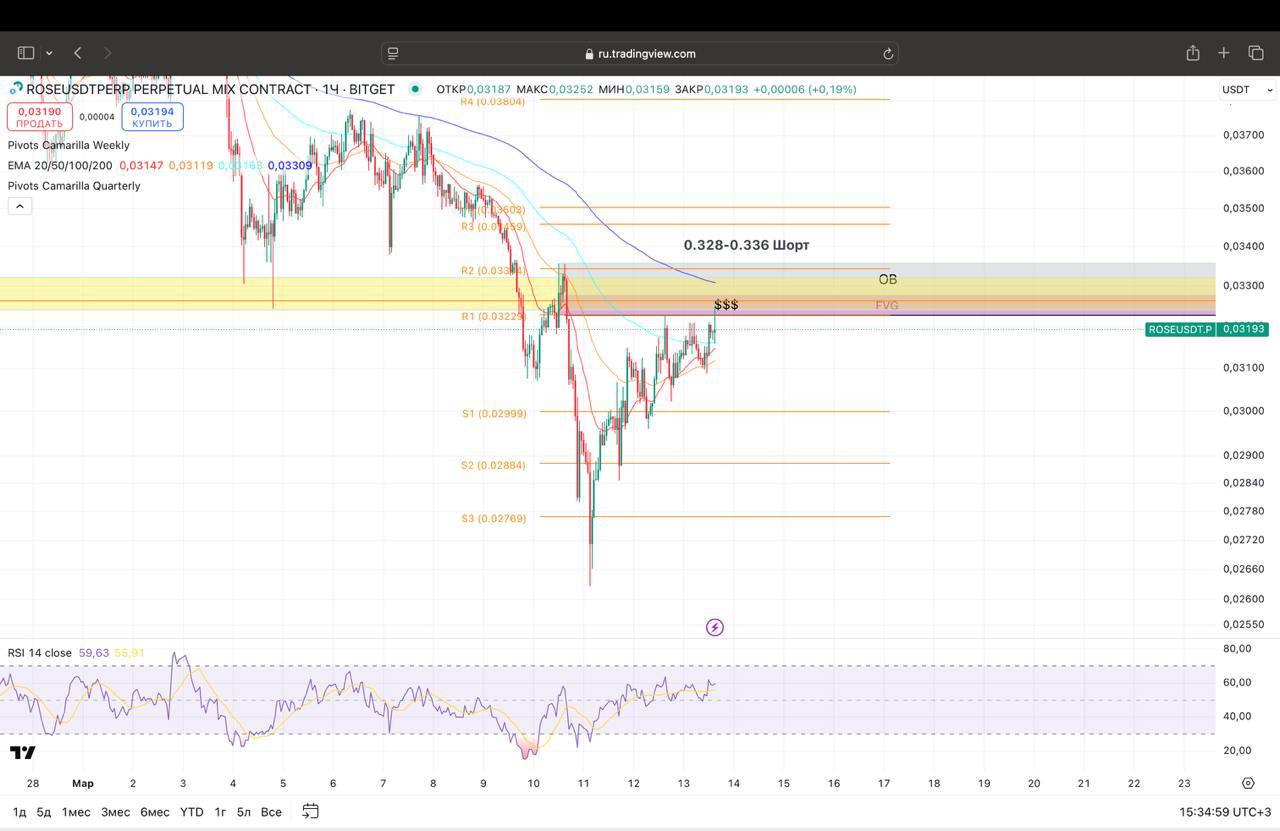Click the Мар date on time axis
The image size is (1280, 831).
83,784
